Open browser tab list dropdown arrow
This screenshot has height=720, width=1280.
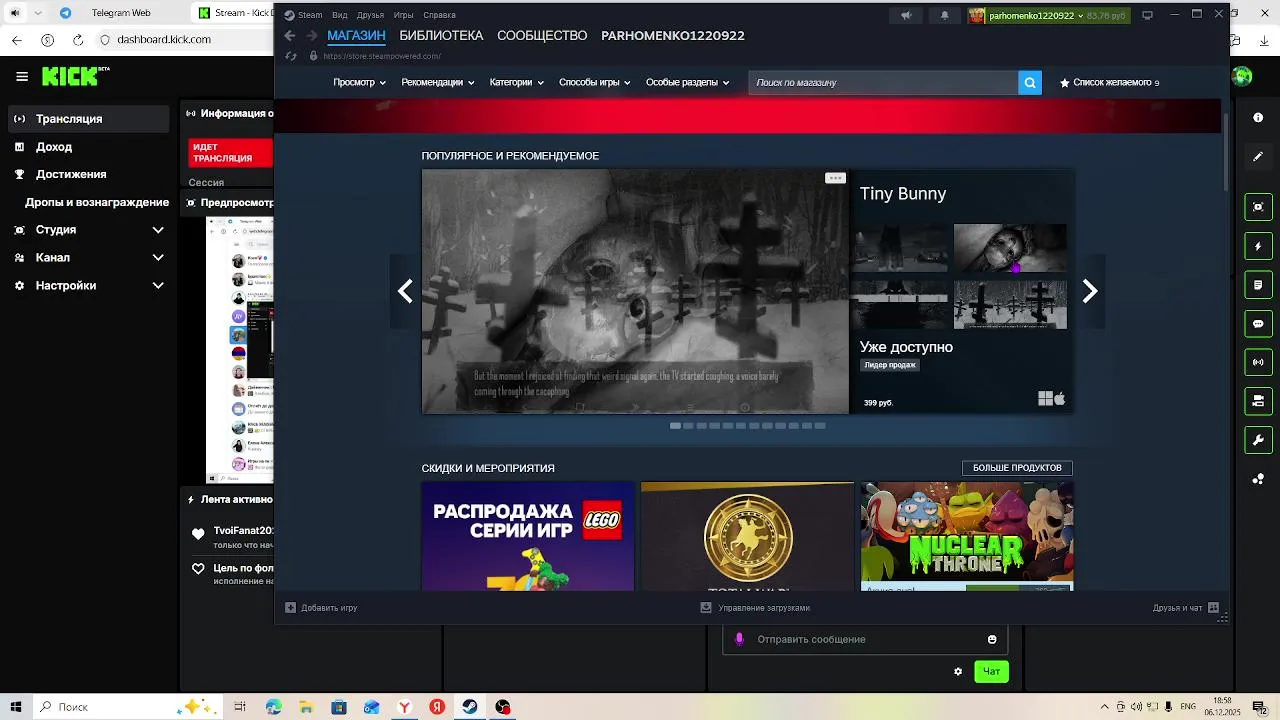click(38, 13)
